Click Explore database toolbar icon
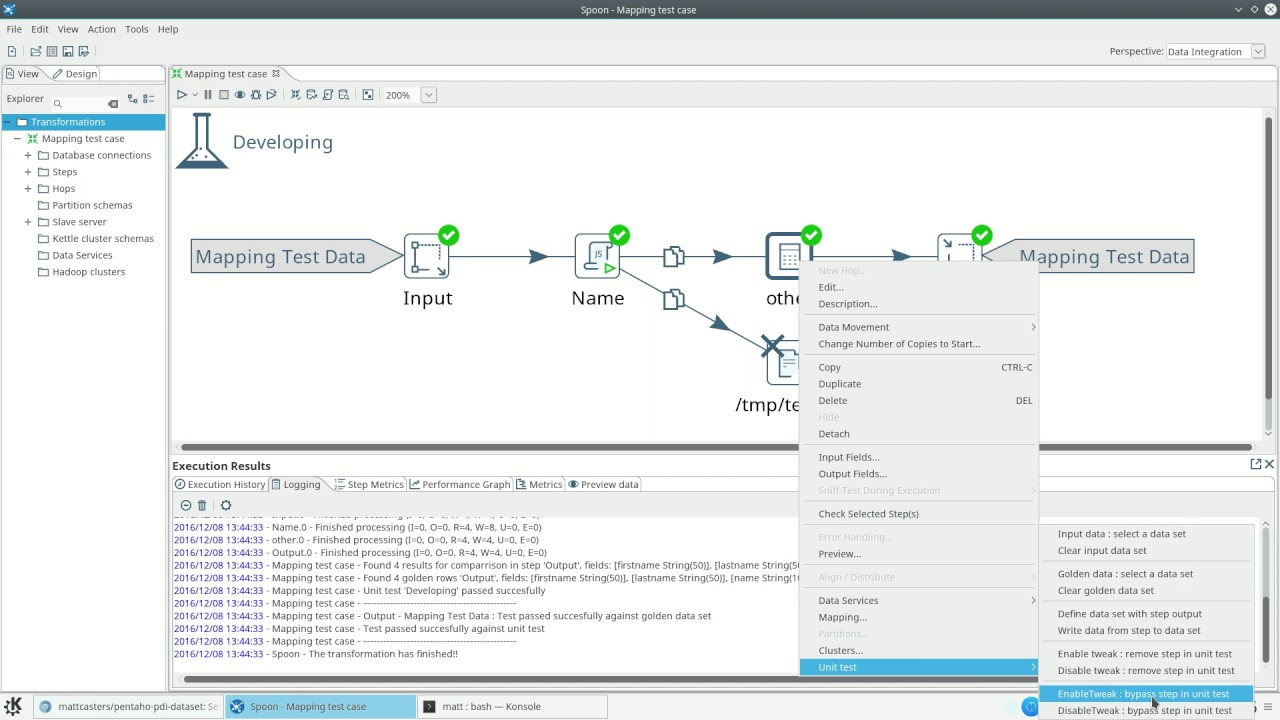The image size is (1280, 720). pyautogui.click(x=344, y=95)
